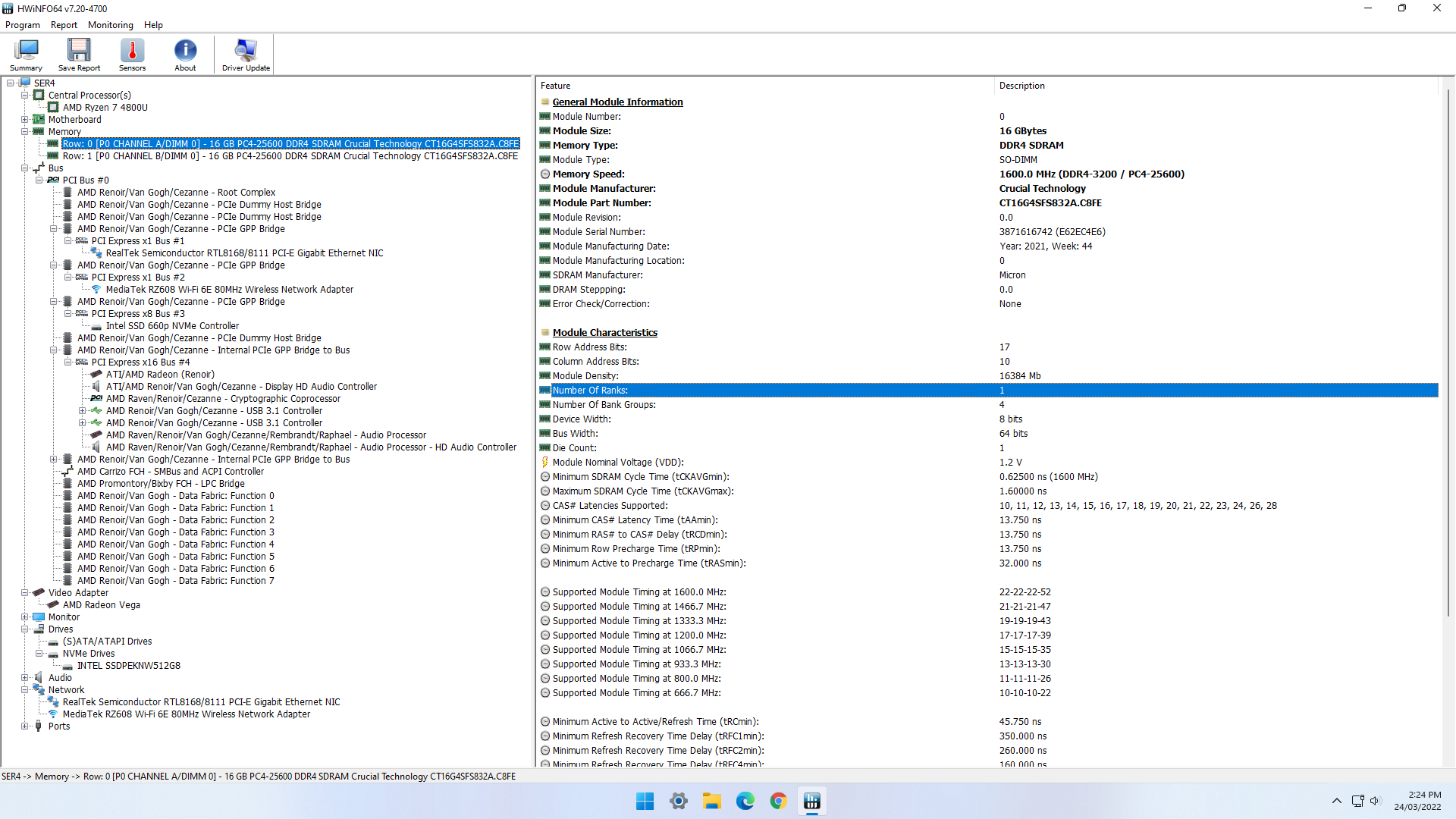Select the Module Serial Number row

point(987,232)
